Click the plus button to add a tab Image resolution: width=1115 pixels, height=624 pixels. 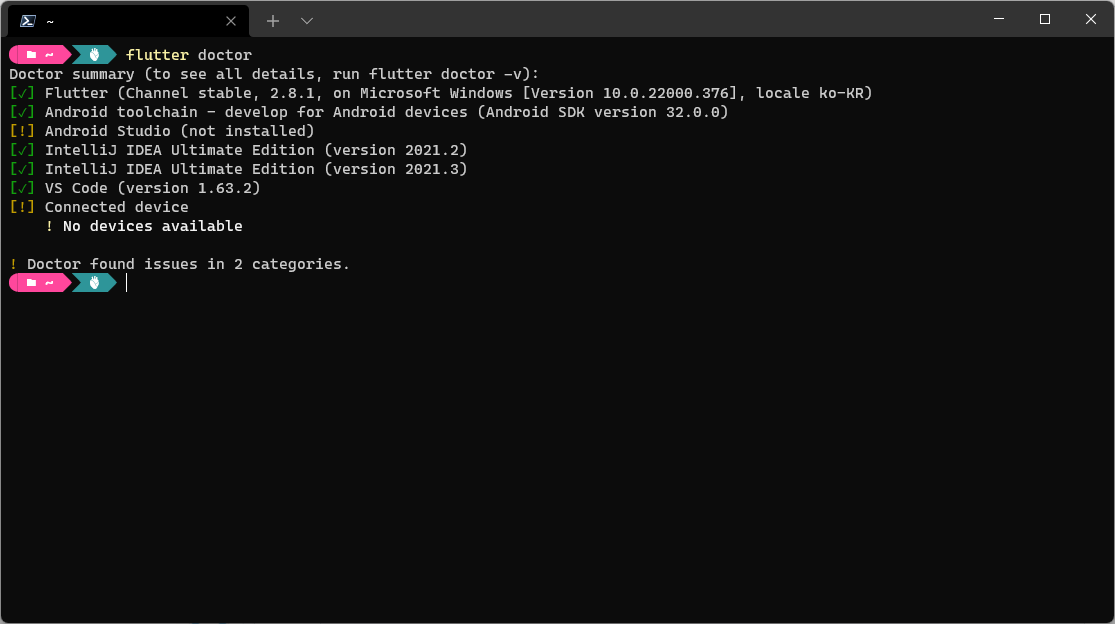272,20
